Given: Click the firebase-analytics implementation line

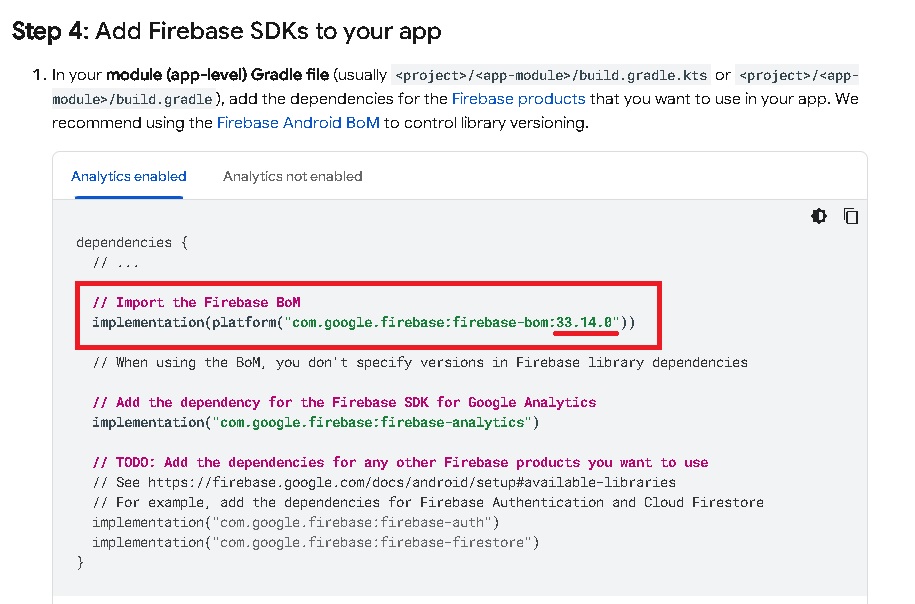Looking at the screenshot, I should pos(316,422).
